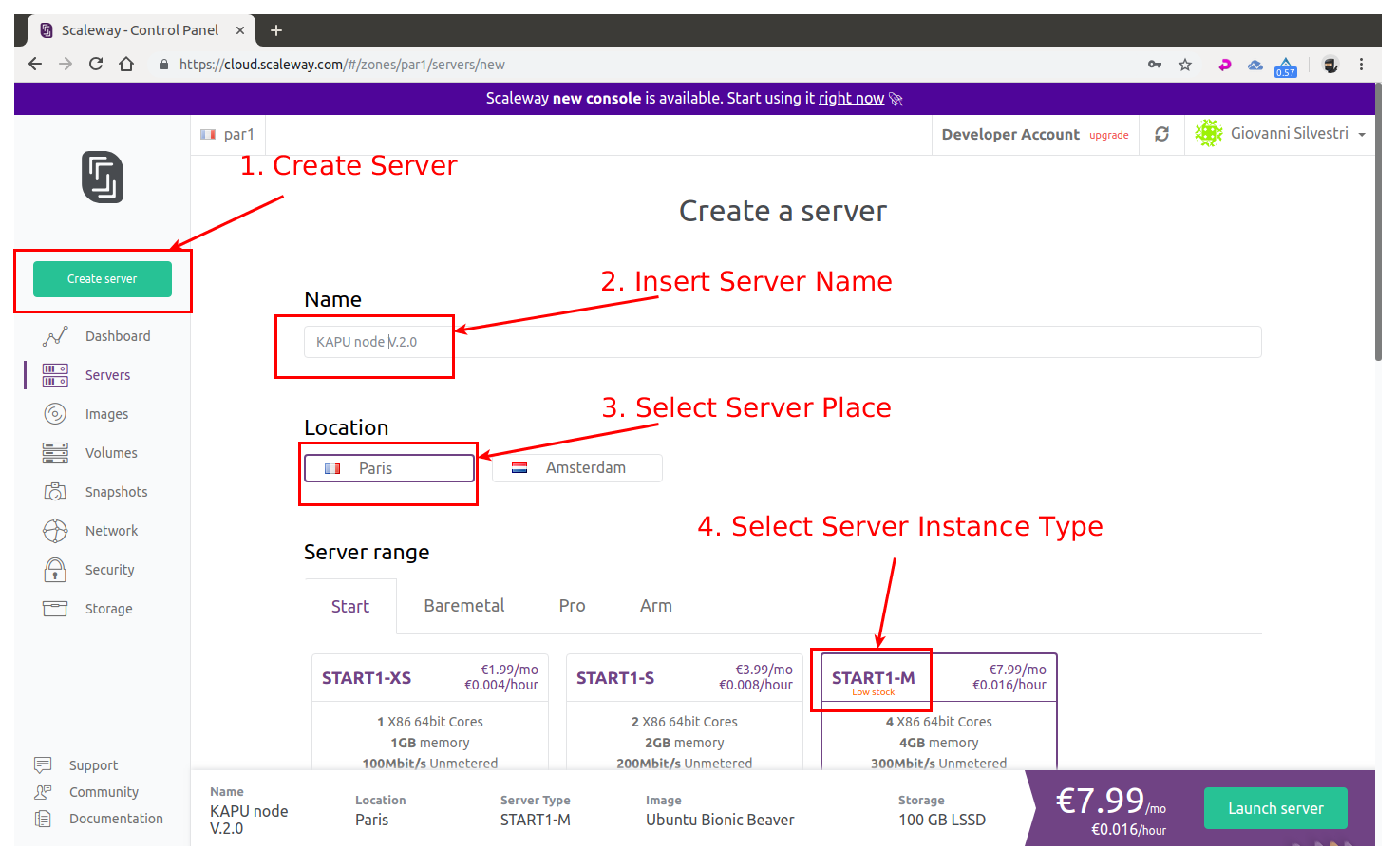Click the blue cloud extension icon
This screenshot has width=1396, height=868.
point(1255,65)
